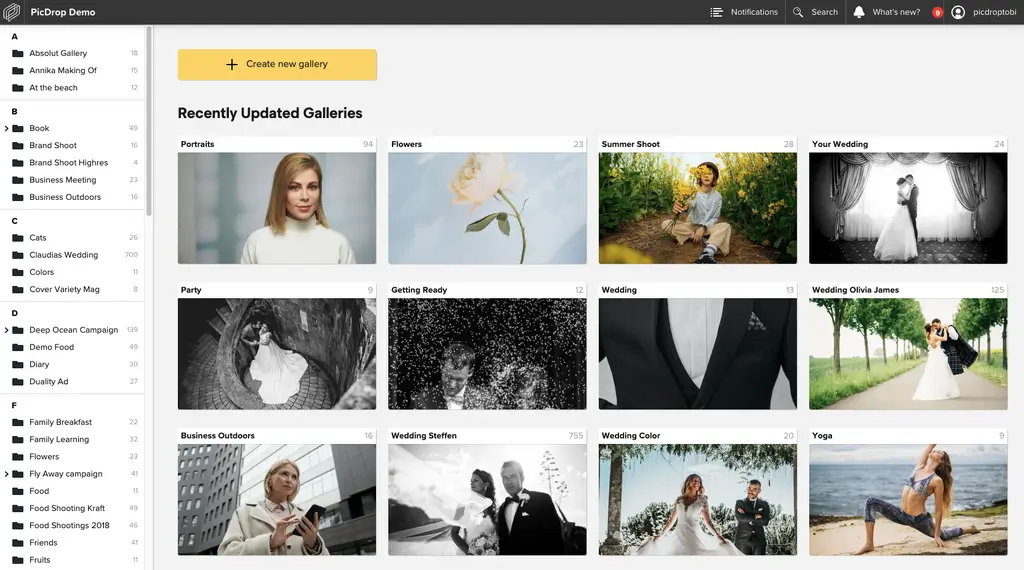Click Create new gallery button

click(277, 65)
